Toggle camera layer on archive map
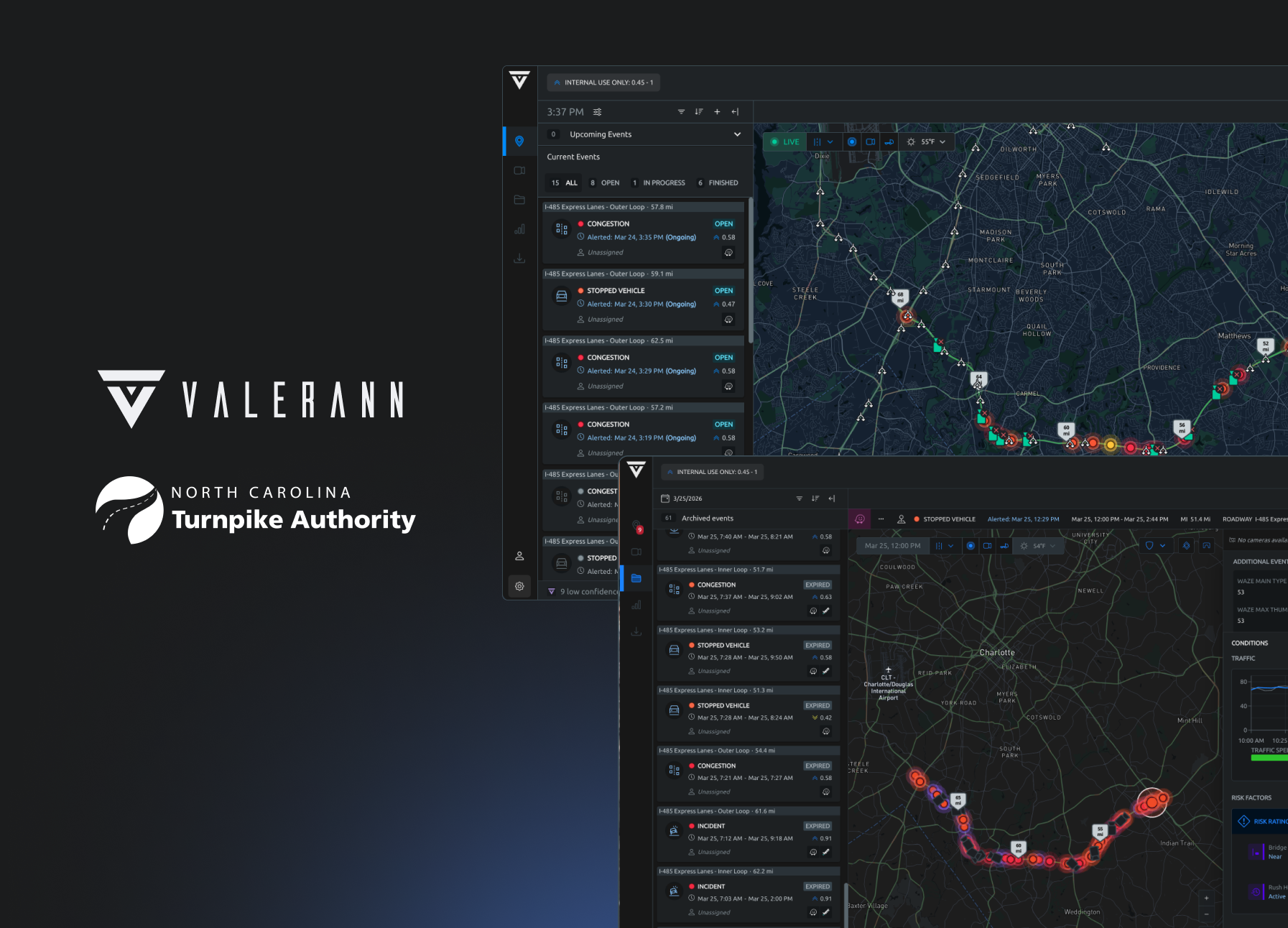 (988, 546)
